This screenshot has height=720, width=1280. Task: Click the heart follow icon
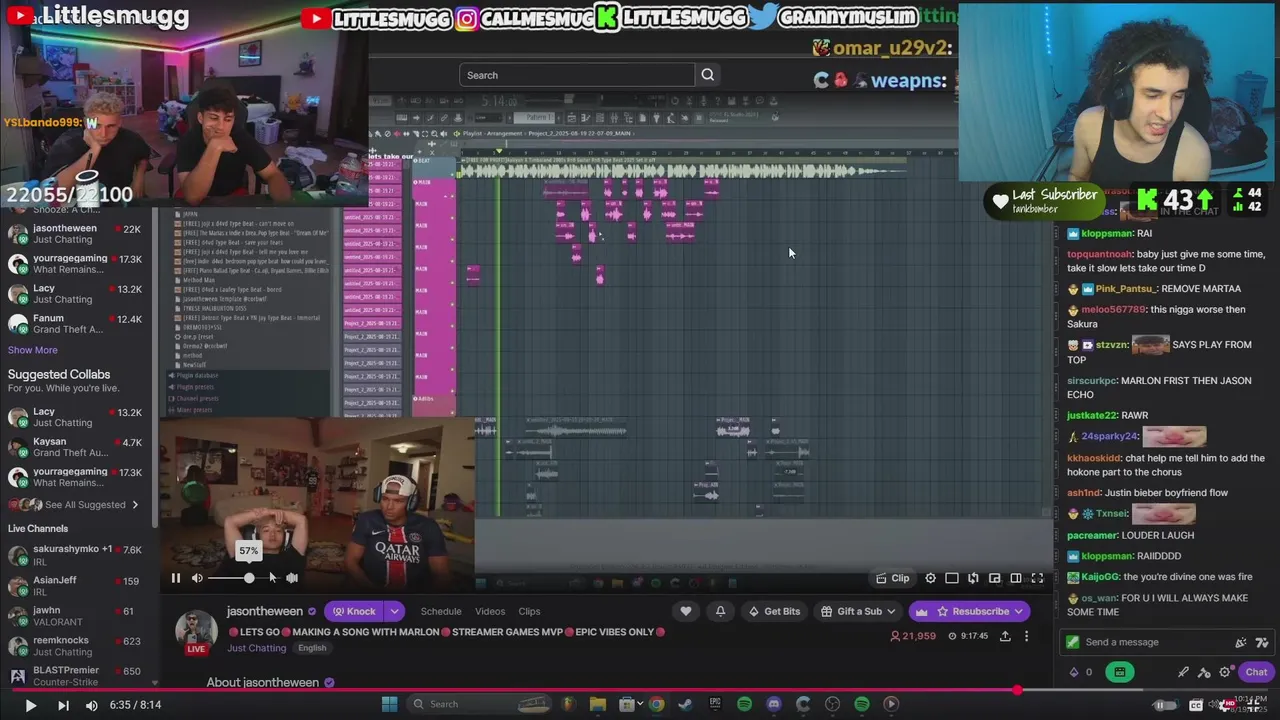[686, 611]
